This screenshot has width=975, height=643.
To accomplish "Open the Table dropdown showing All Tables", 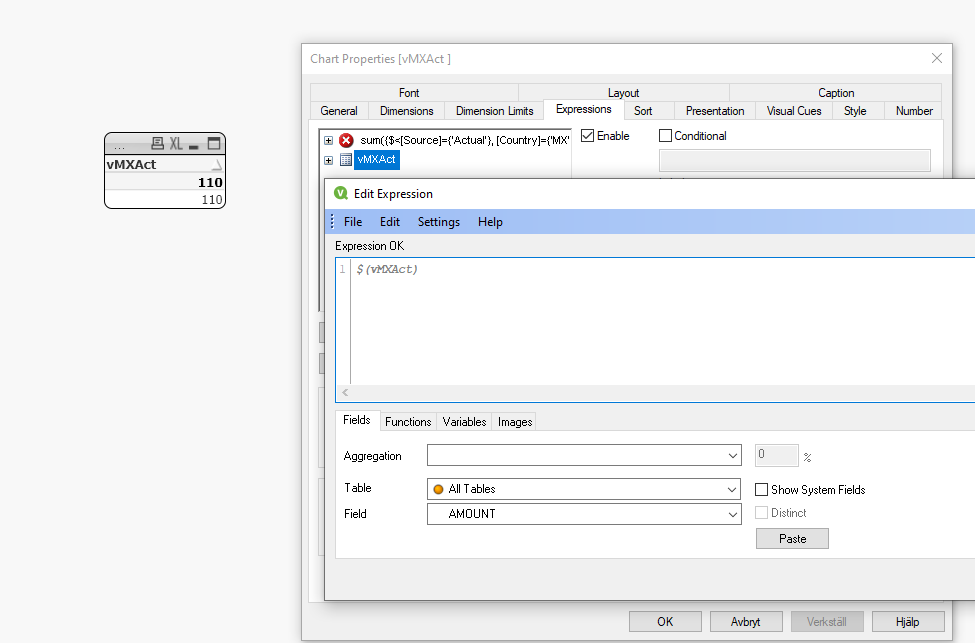I will tap(732, 489).
